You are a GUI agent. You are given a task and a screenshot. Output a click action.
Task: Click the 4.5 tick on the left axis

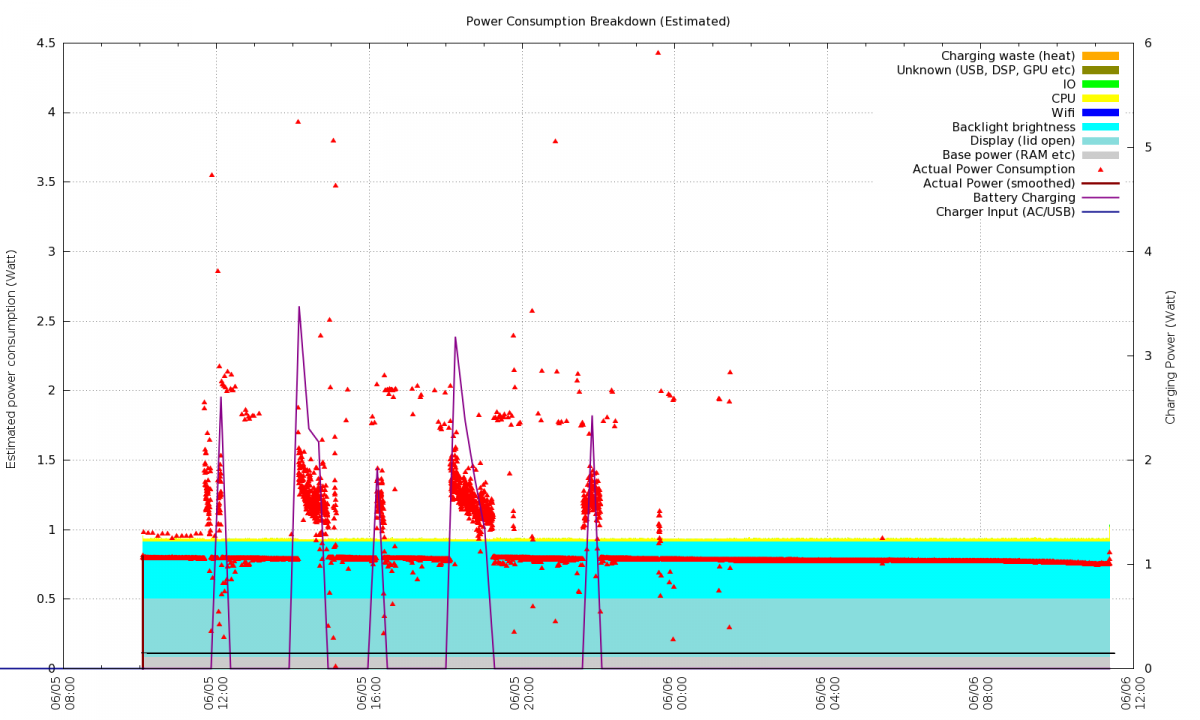click(44, 43)
